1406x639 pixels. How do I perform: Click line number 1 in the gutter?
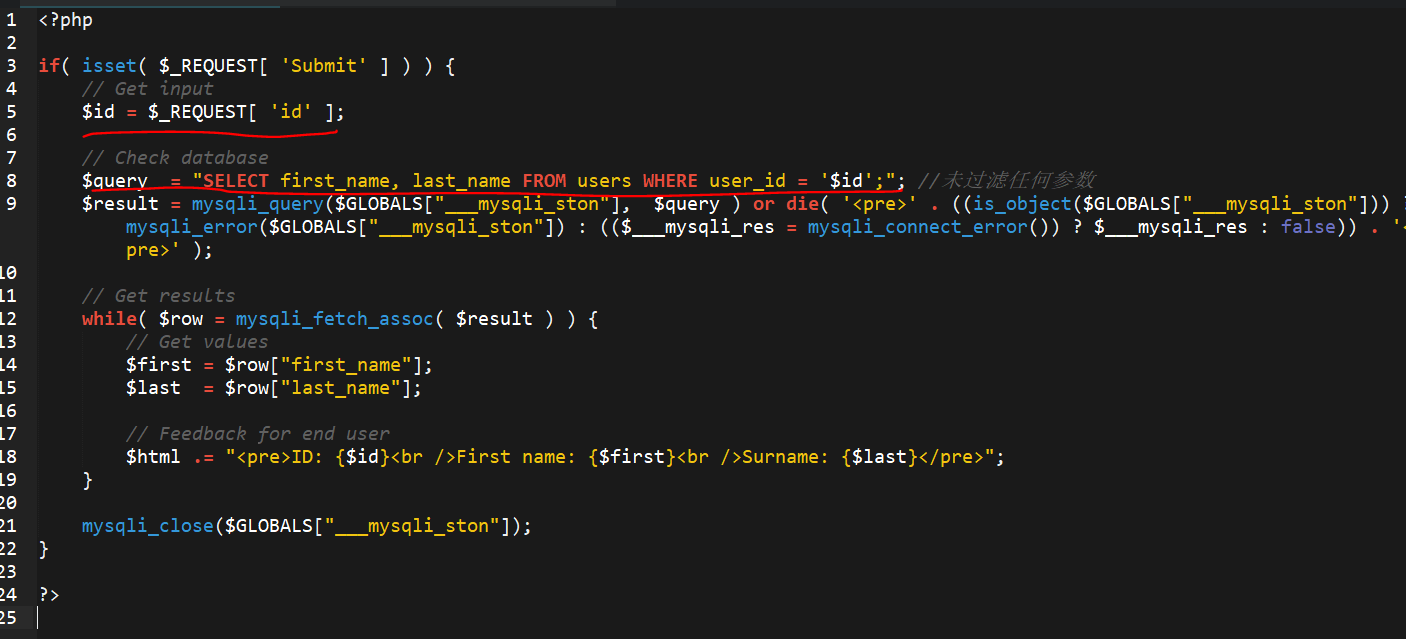[11, 20]
